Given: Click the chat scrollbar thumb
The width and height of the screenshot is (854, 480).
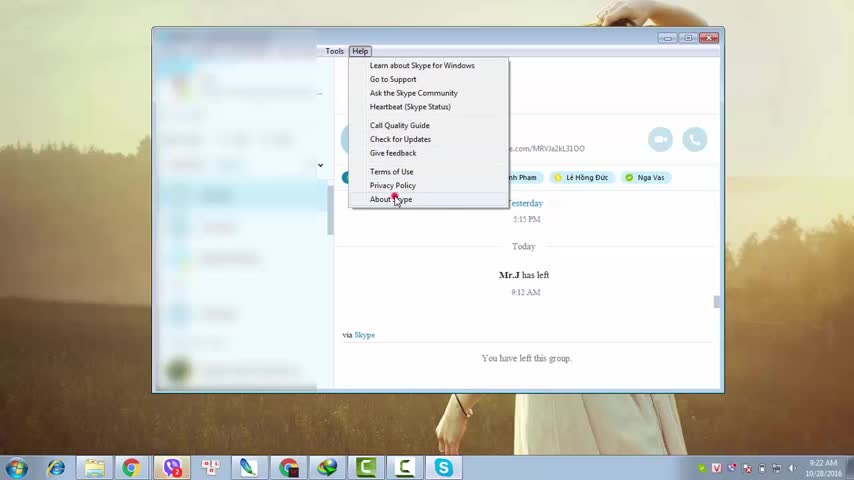Looking at the screenshot, I should pyautogui.click(x=717, y=302).
